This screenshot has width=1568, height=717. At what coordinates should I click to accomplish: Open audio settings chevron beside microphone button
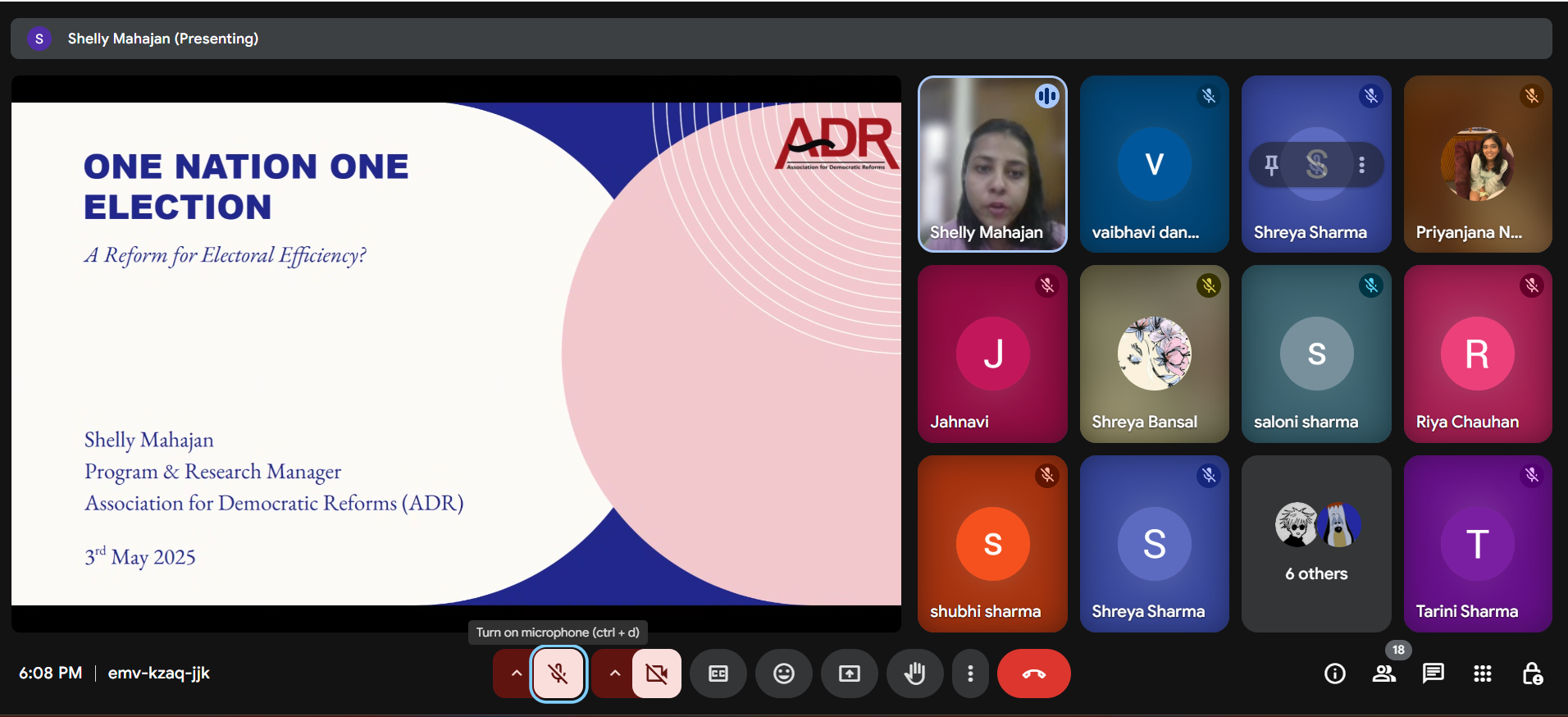(x=516, y=674)
